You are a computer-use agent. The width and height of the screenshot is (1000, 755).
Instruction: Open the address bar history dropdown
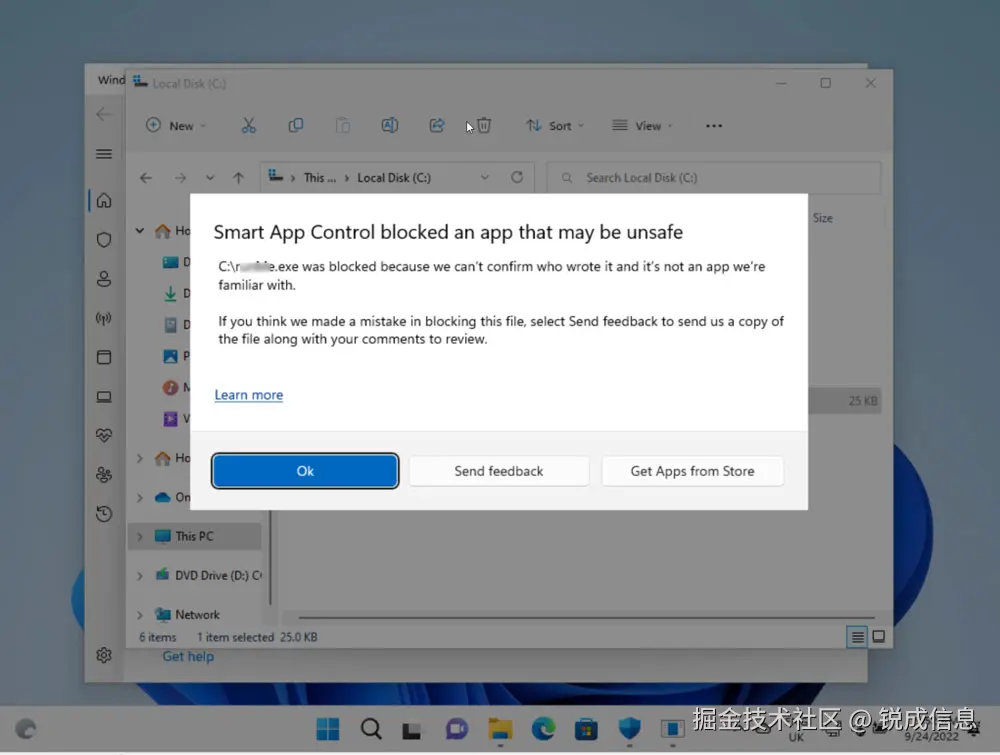tap(485, 178)
